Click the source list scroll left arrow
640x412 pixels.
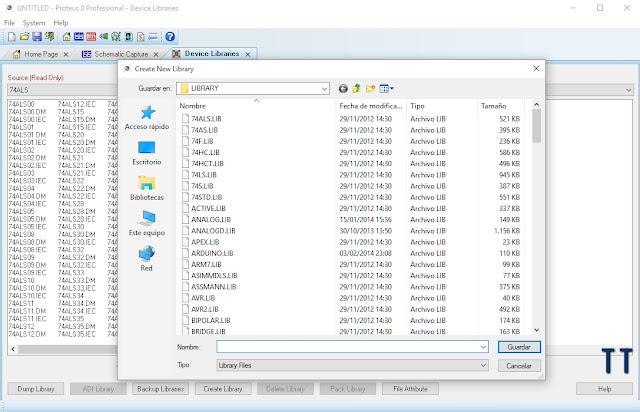pyautogui.click(x=13, y=350)
